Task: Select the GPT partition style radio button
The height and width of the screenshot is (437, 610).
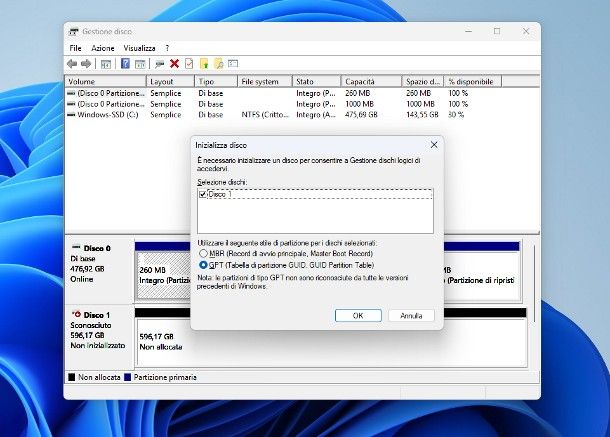Action: 204,265
